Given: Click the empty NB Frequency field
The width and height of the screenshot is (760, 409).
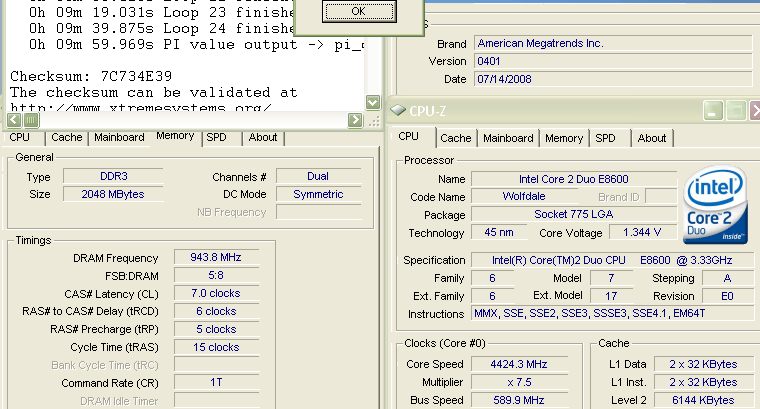Looking at the screenshot, I should pyautogui.click(x=318, y=212).
